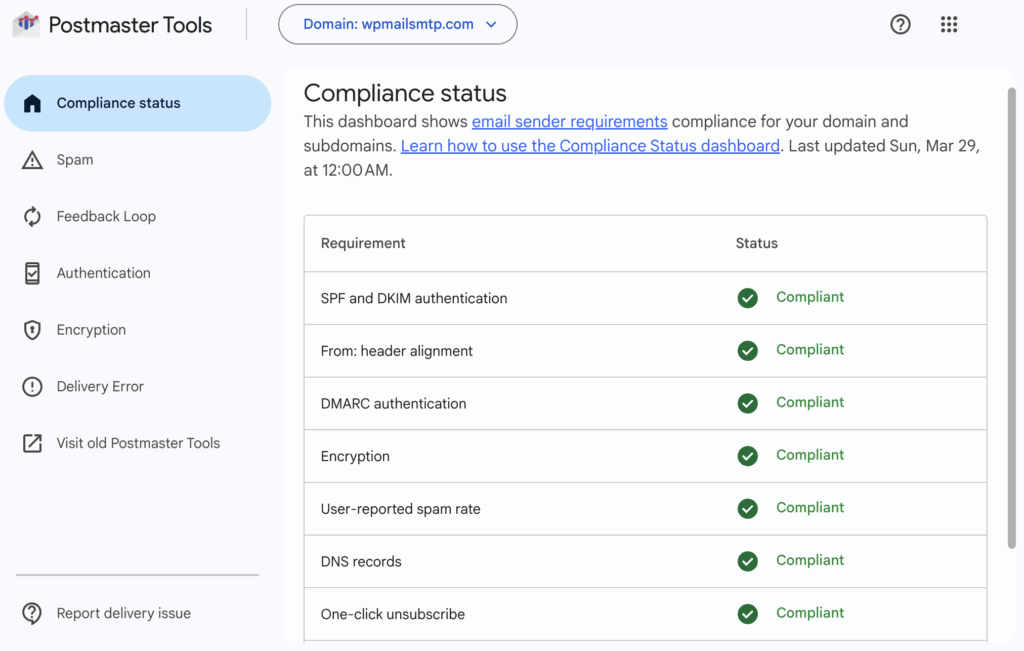1024x651 pixels.
Task: Click the green check next to DMARC authentication
Action: click(x=747, y=403)
